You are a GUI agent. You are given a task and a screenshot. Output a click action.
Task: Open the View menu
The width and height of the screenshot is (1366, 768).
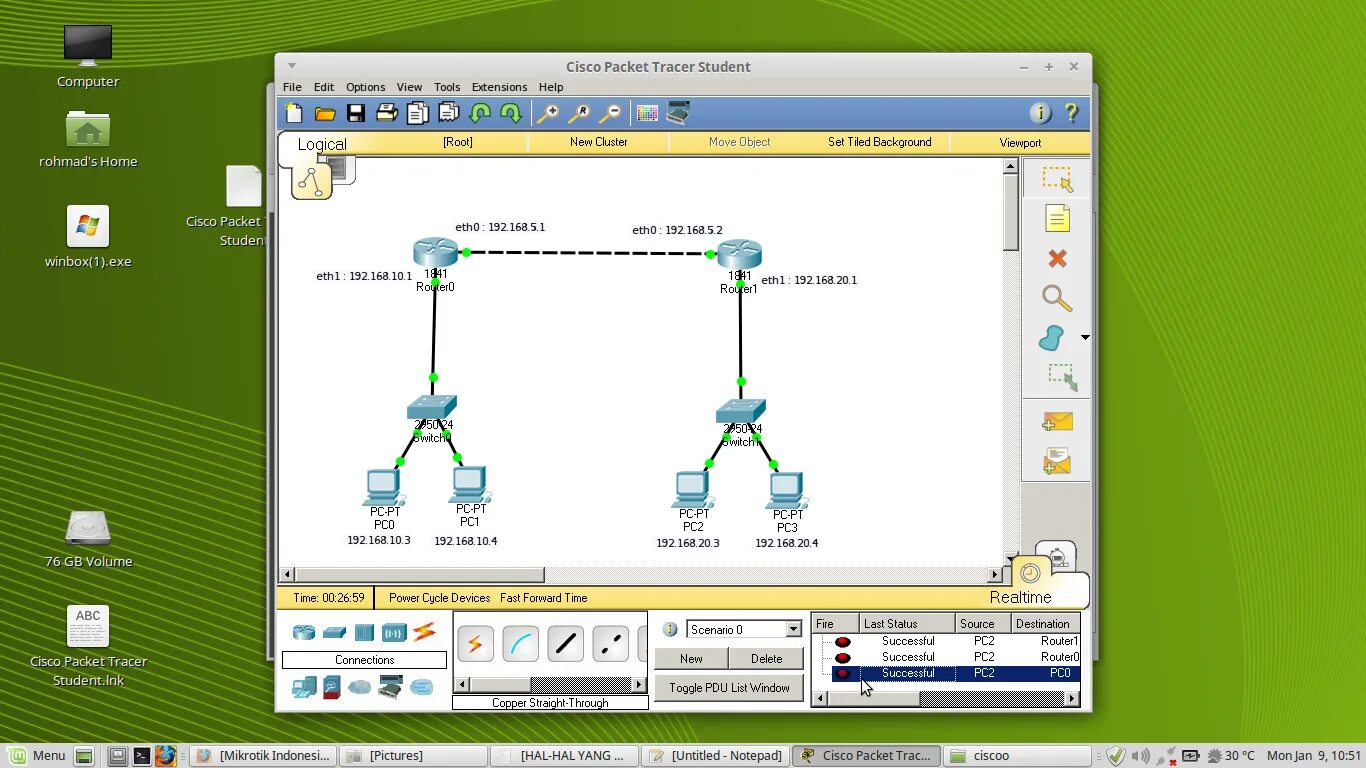[409, 87]
